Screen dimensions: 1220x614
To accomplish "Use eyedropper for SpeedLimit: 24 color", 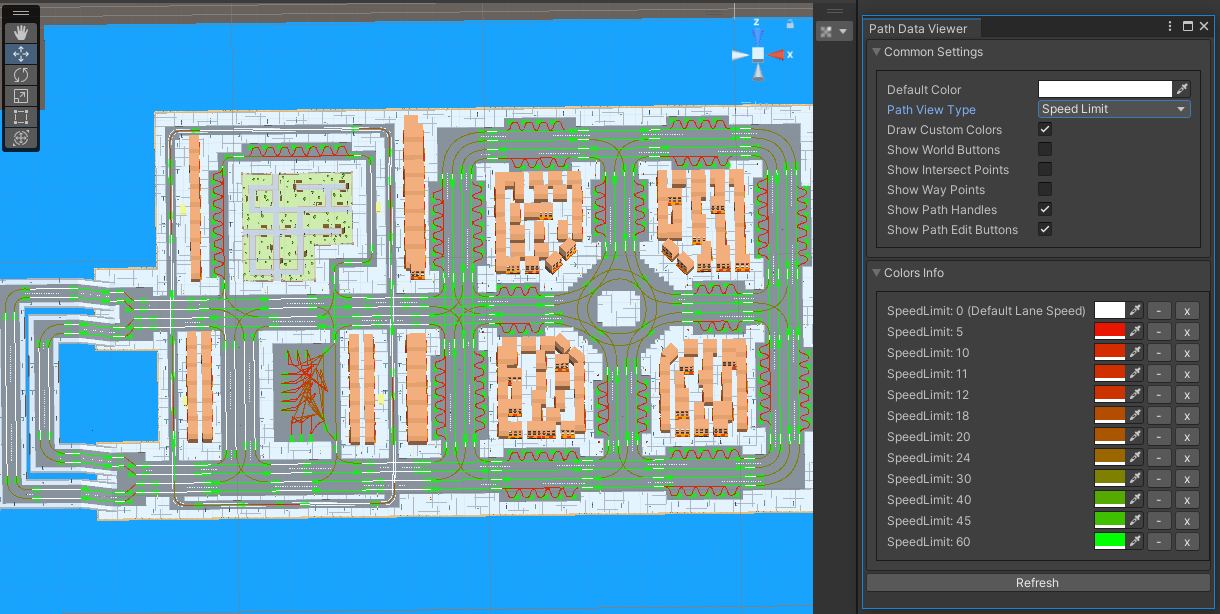I will coord(1135,458).
